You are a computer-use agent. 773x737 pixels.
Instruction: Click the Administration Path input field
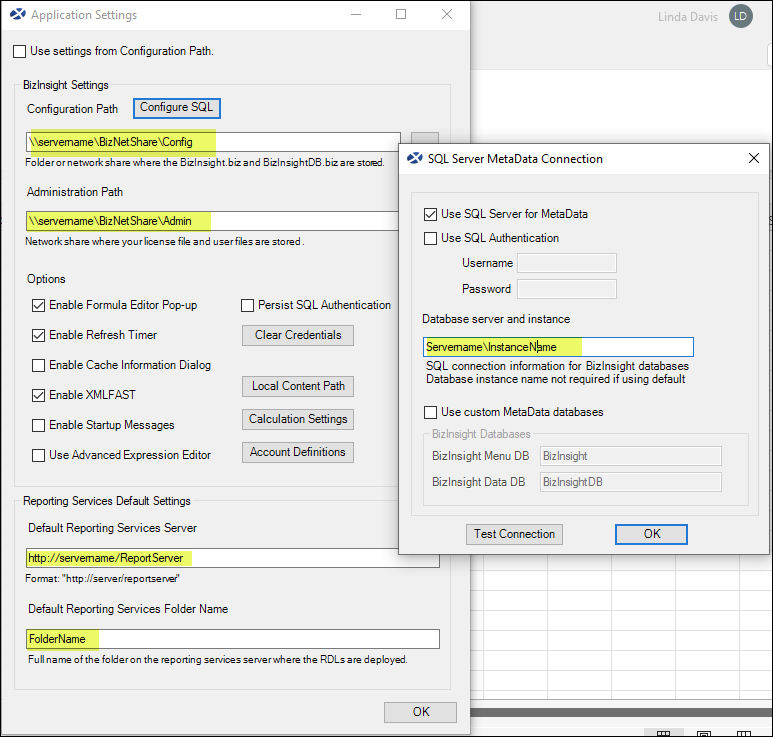point(212,221)
